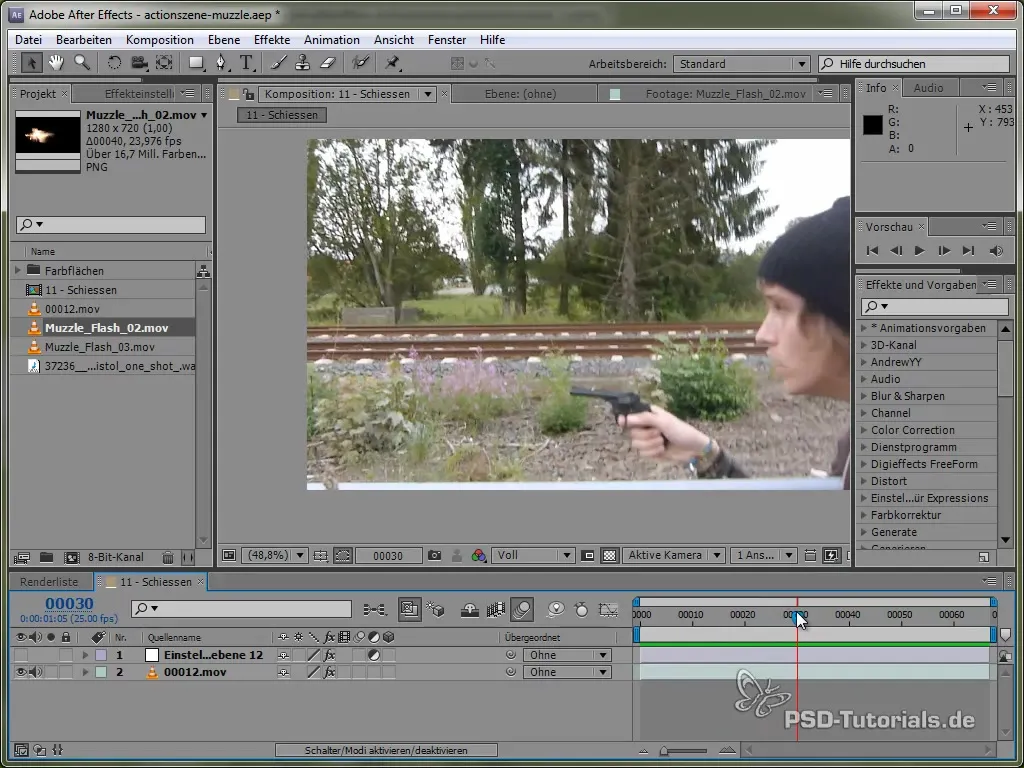
Task: Click the show channel RGB icon
Action: [x=479, y=556]
